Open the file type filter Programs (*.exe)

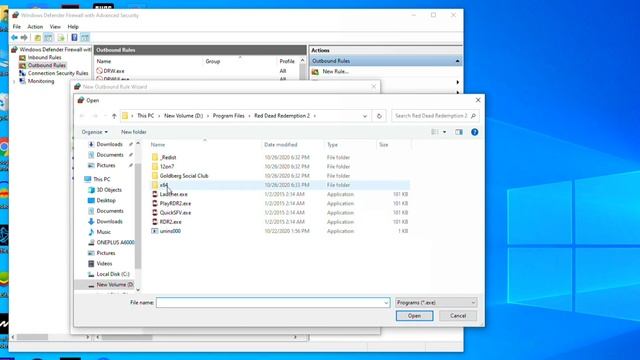pos(436,302)
